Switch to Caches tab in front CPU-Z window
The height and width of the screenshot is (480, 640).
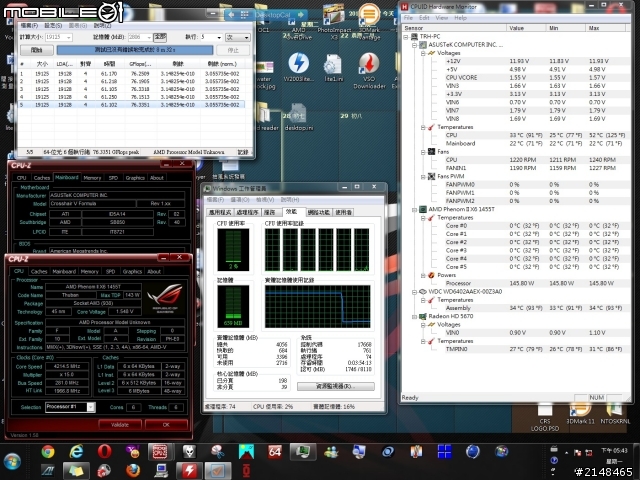point(39,271)
